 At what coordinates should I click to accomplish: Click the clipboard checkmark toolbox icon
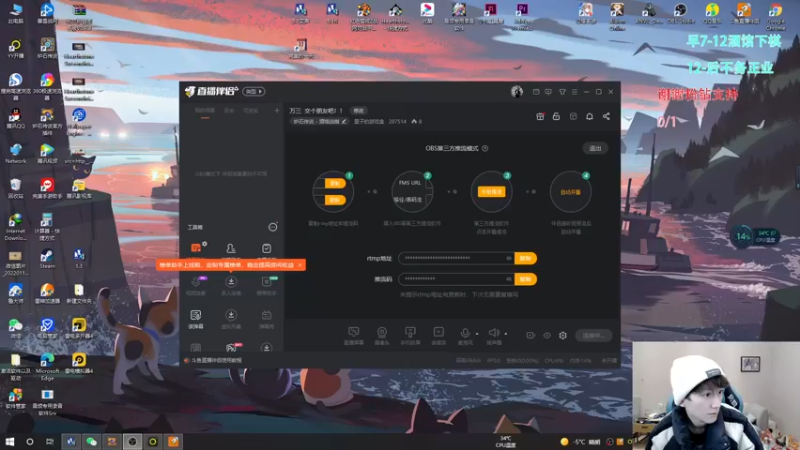266,248
